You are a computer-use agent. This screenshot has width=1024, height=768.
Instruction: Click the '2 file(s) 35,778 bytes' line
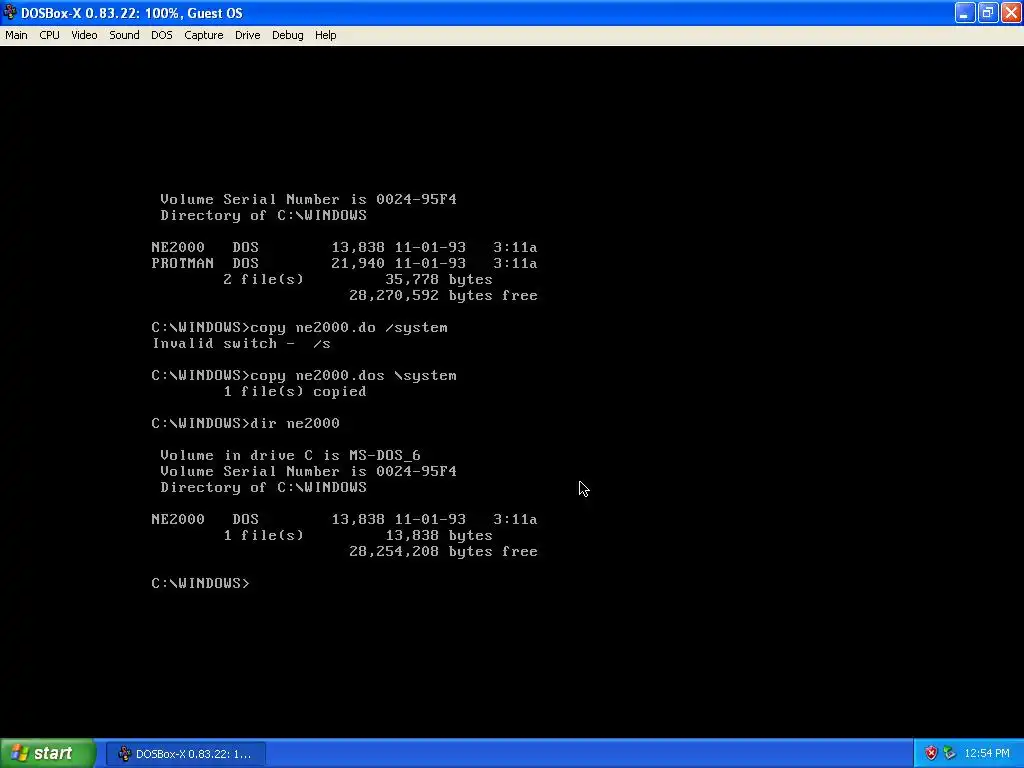(x=358, y=280)
